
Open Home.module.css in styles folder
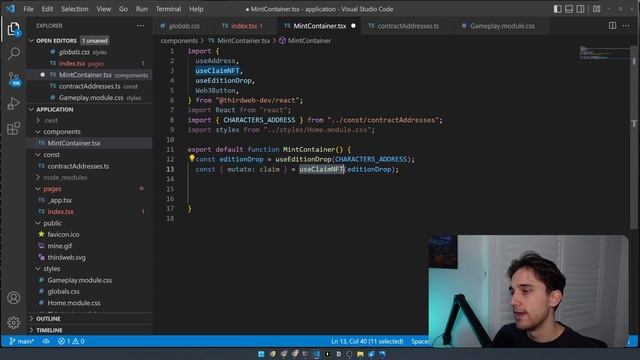[74, 303]
